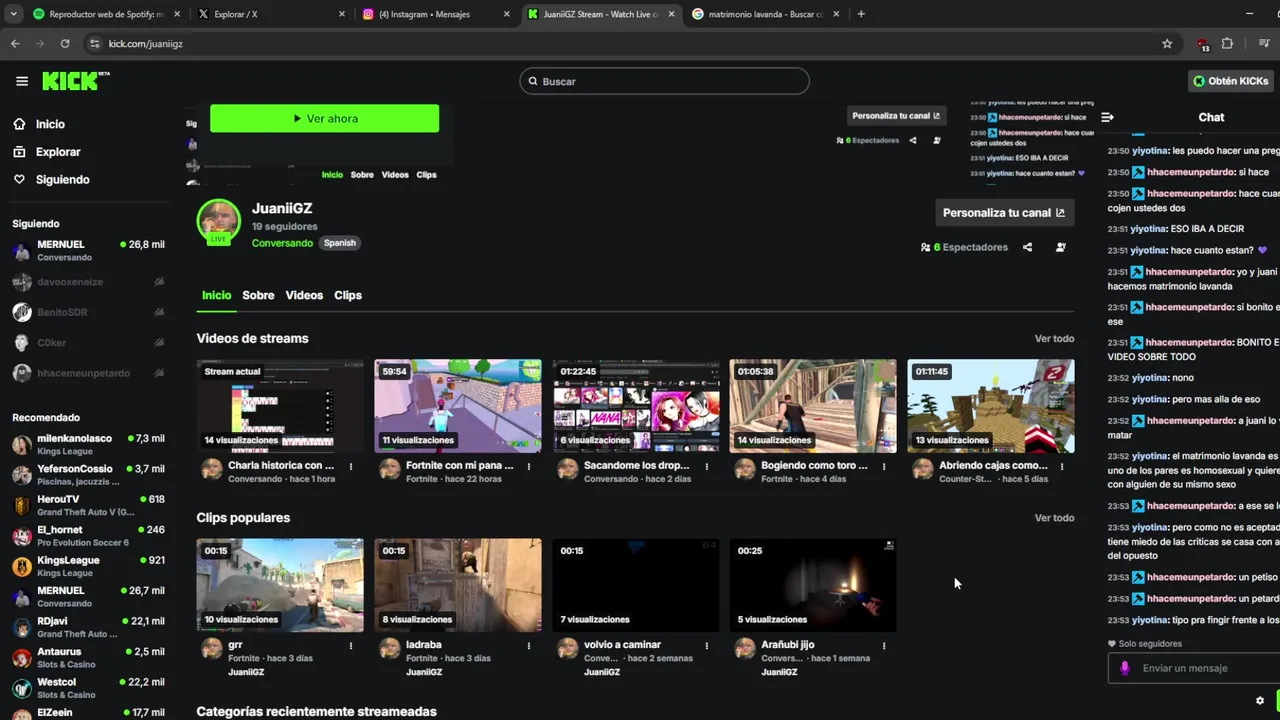Viewport: 1280px width, 720px height.
Task: Click the KICK logo
Action: [75, 81]
